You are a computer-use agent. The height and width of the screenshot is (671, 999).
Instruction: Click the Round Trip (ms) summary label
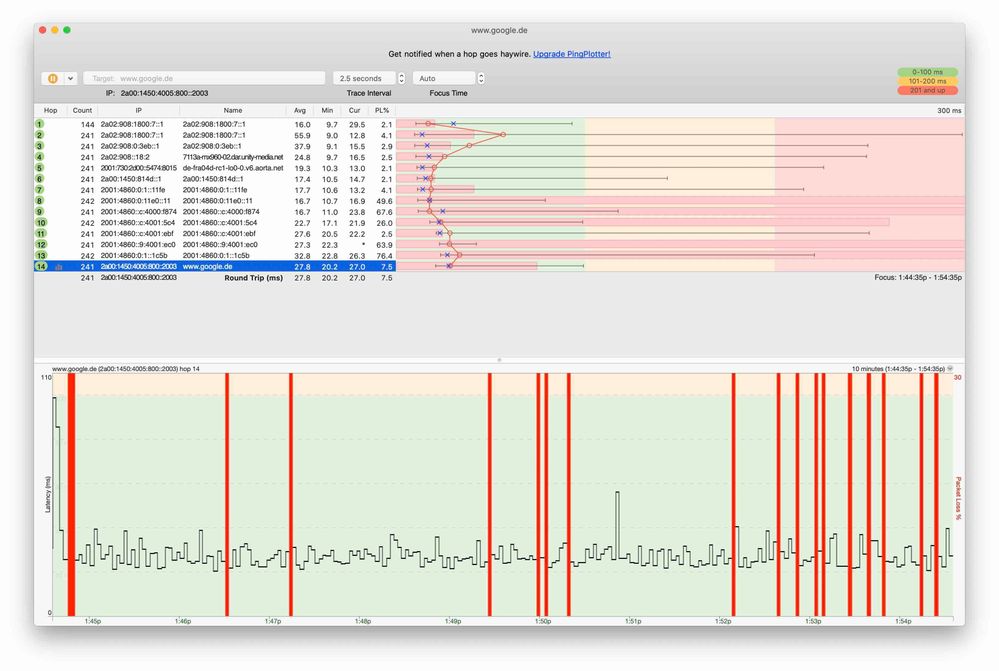click(x=254, y=278)
